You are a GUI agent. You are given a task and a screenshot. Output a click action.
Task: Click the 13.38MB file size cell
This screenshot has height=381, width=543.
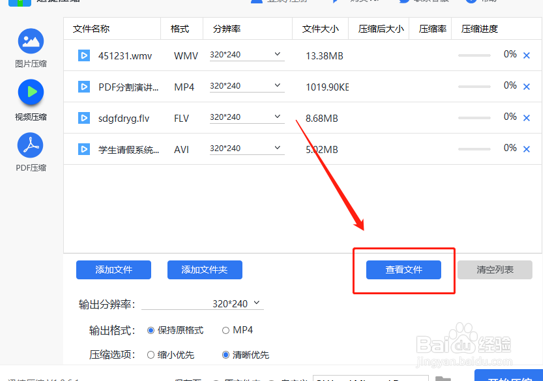point(324,56)
